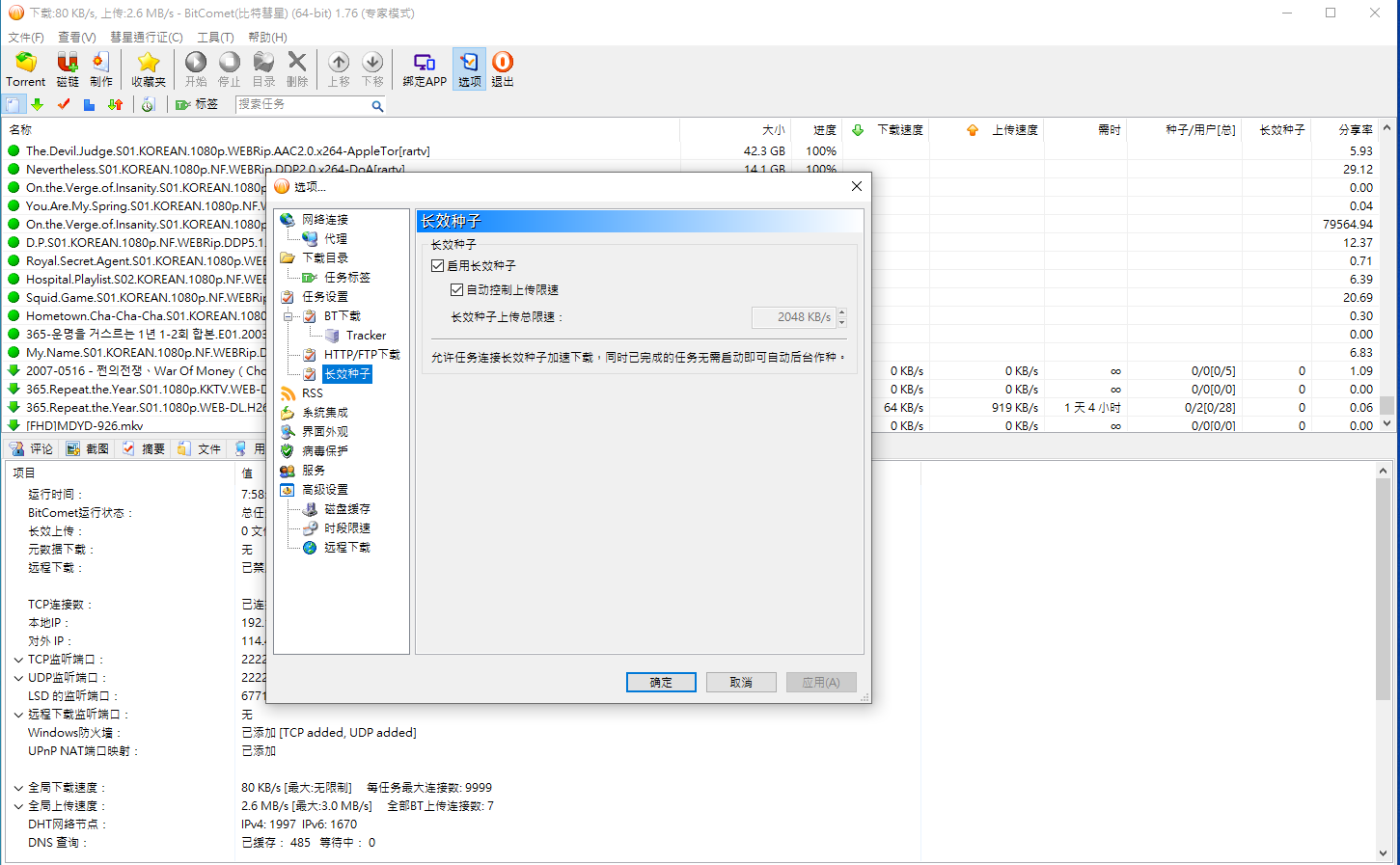Filter active tasks with up-down arrows icon
This screenshot has height=865, width=1400.
(x=115, y=104)
